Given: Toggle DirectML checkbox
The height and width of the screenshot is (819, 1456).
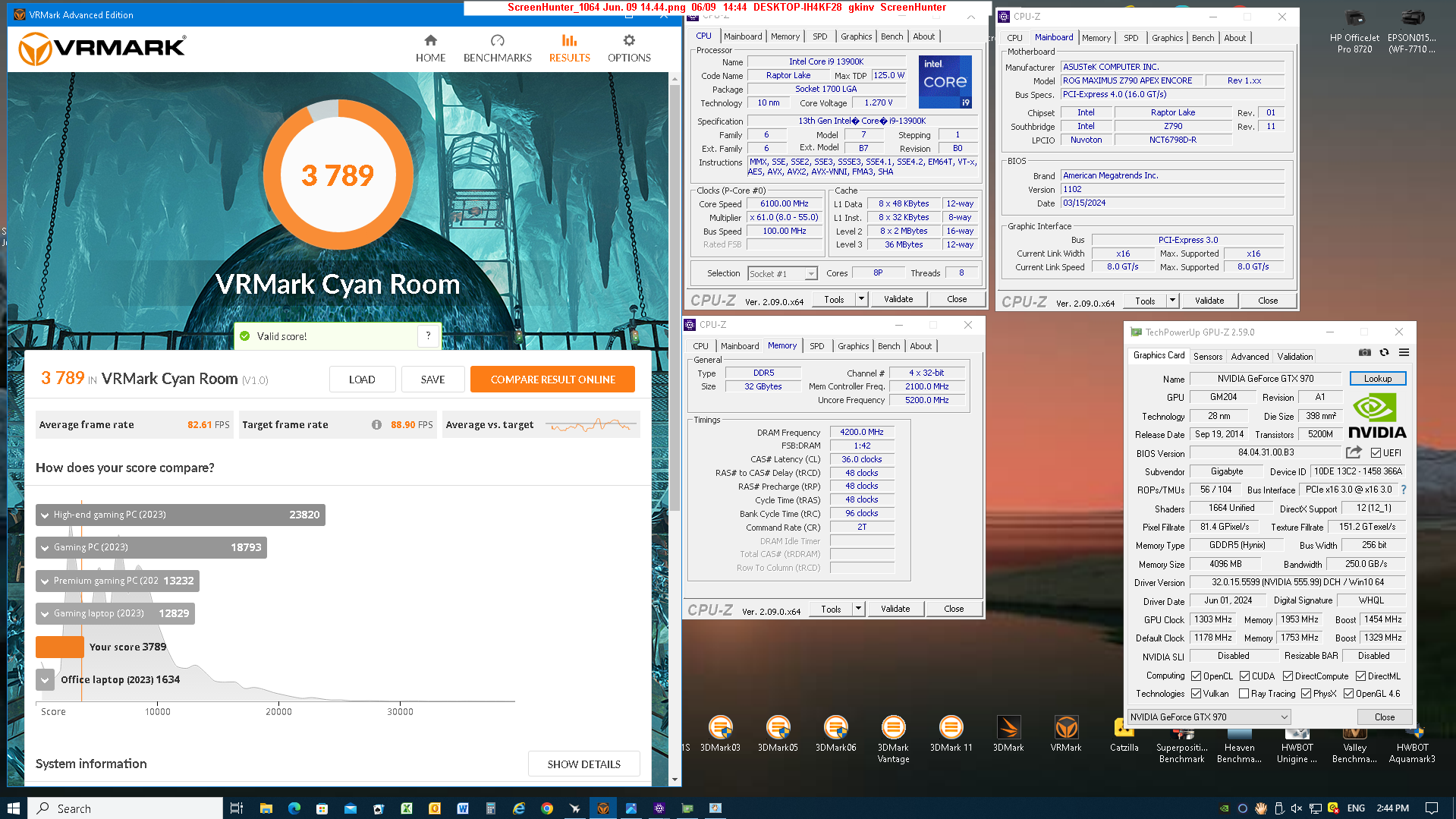Looking at the screenshot, I should (1360, 676).
